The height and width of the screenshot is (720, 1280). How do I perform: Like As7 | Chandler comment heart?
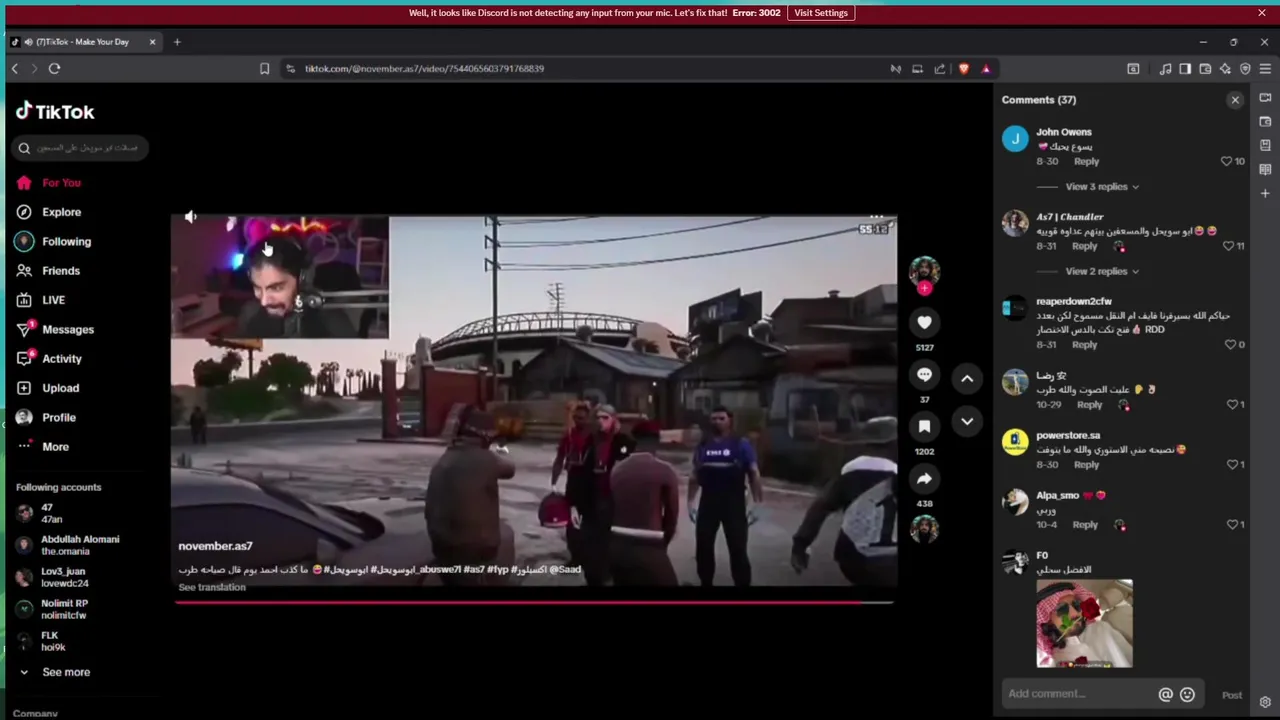click(1228, 246)
